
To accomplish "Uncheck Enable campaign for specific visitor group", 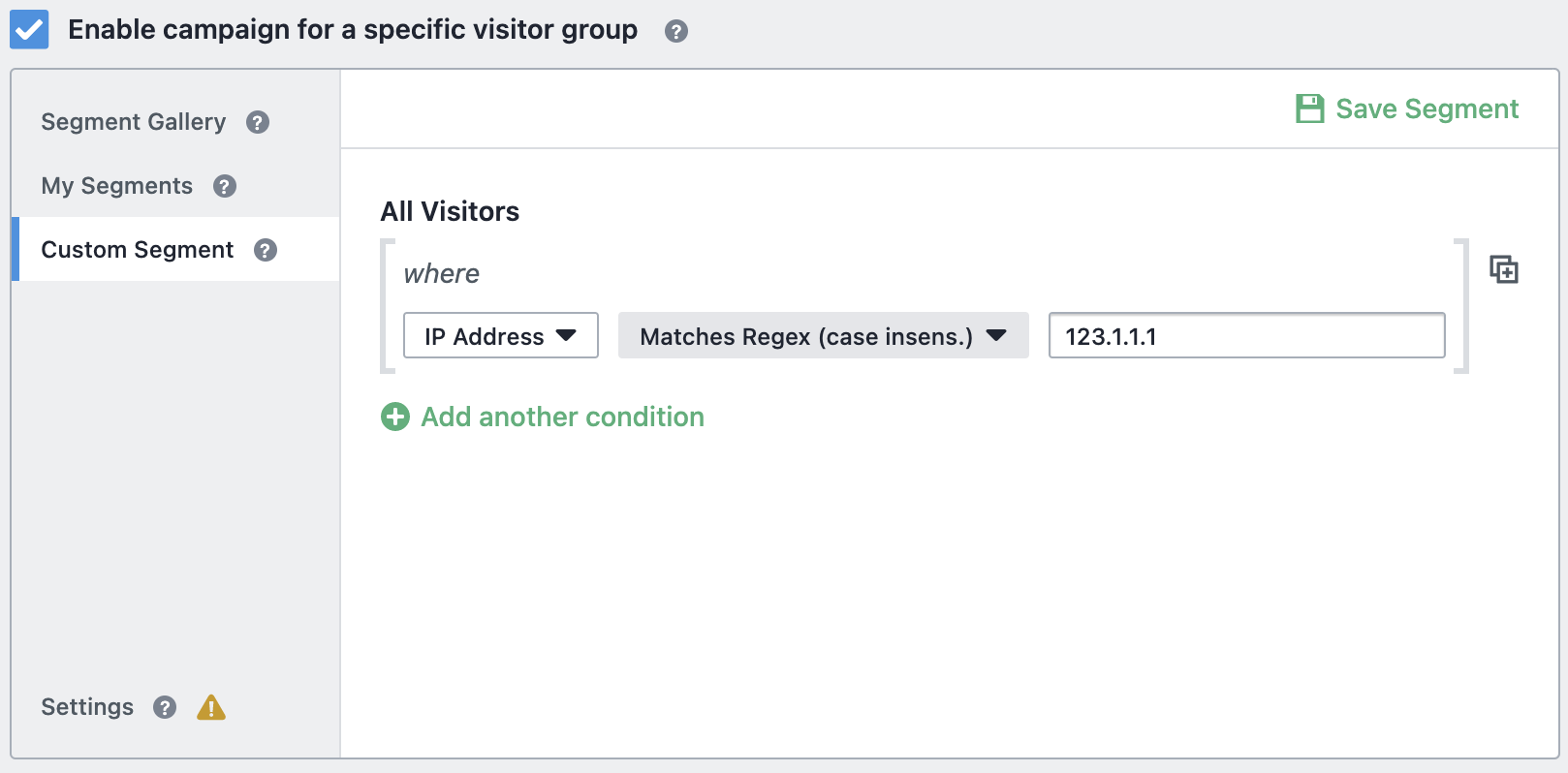I will [29, 30].
